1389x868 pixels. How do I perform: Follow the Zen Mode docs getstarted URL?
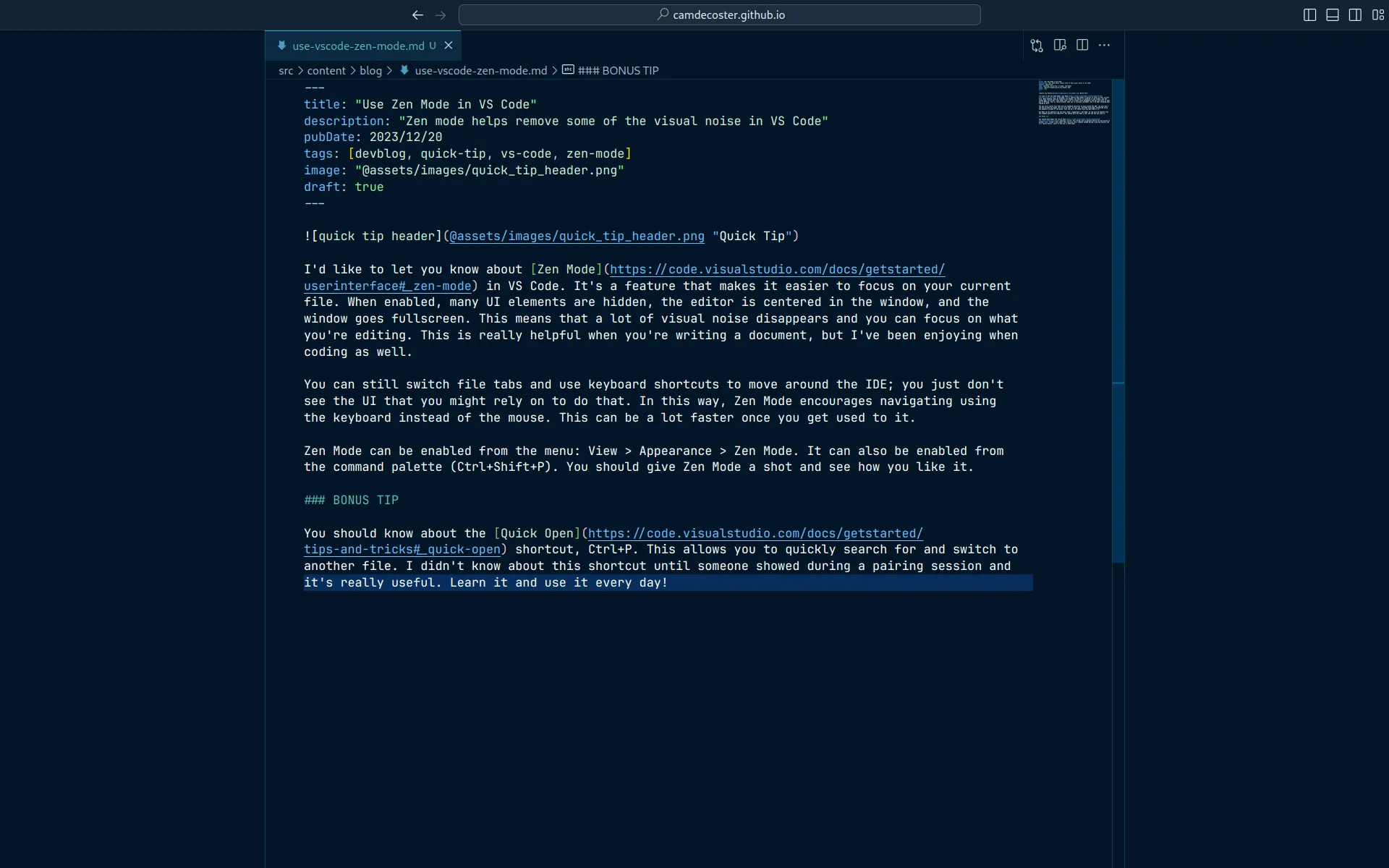777,270
